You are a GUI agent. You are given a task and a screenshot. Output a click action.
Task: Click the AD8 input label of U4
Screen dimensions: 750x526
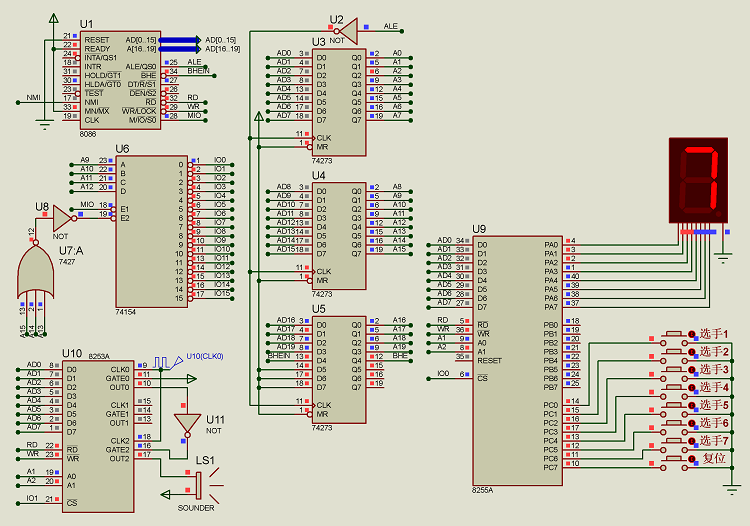pyautogui.click(x=284, y=186)
